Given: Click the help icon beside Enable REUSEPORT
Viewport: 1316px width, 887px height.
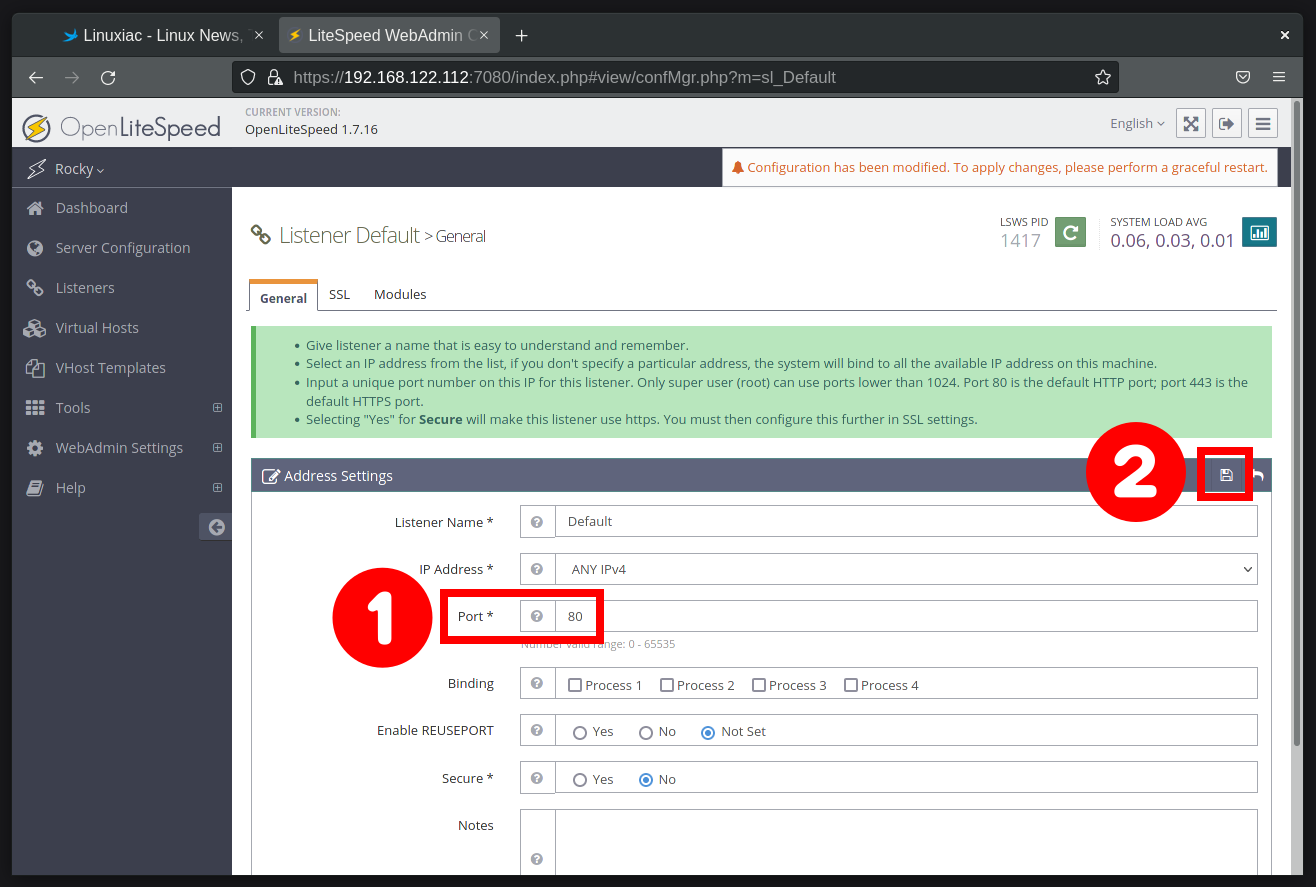Looking at the screenshot, I should click(537, 730).
